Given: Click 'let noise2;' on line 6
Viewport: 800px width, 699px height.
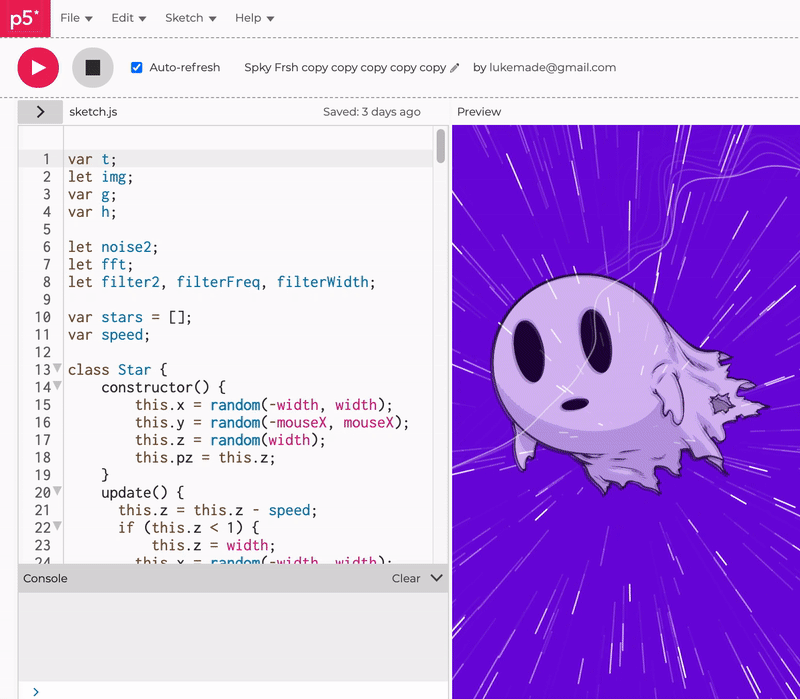Looking at the screenshot, I should [113, 247].
